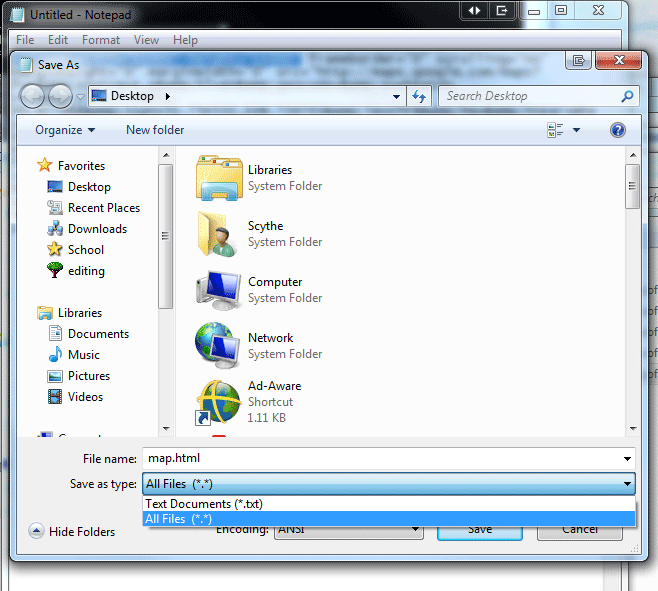Click the search magnifier icon

click(627, 96)
